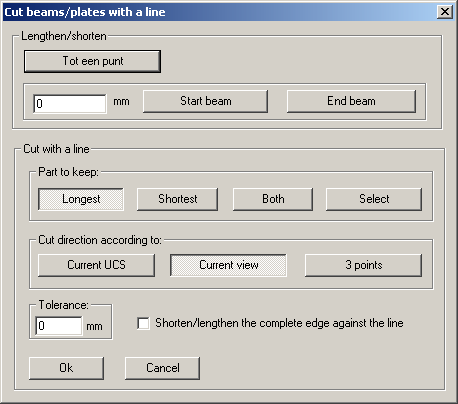Keep Both parts after cutting
Viewport: 458px width, 404px height.
273,199
